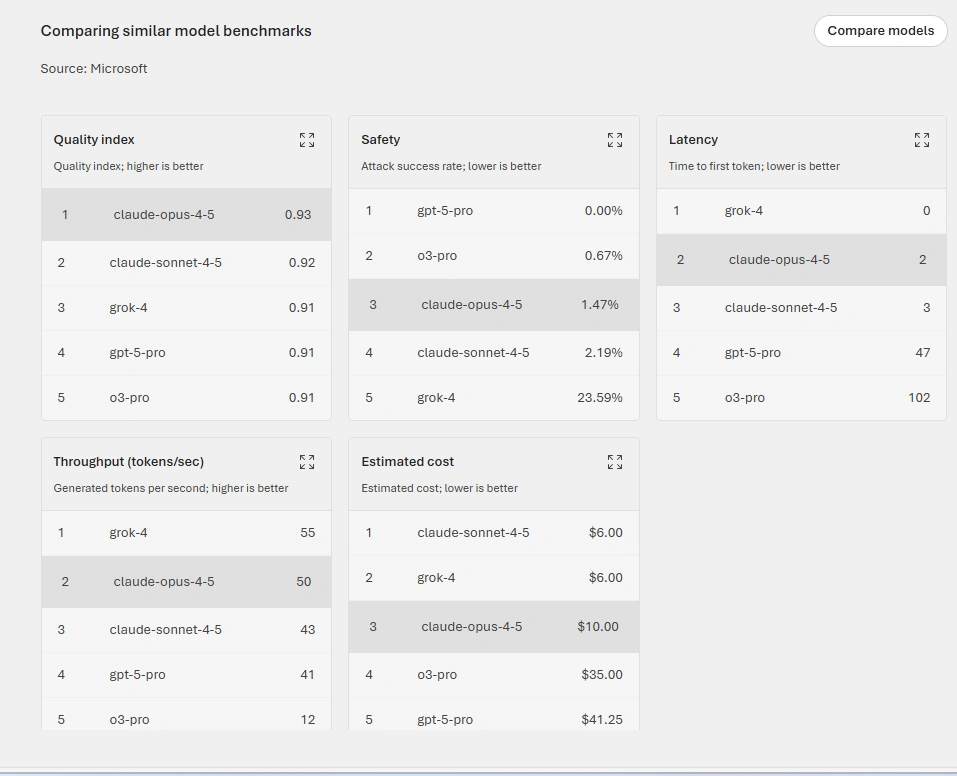Select claude-opus-4-5 row in Latency table
This screenshot has width=957, height=776.
(801, 259)
